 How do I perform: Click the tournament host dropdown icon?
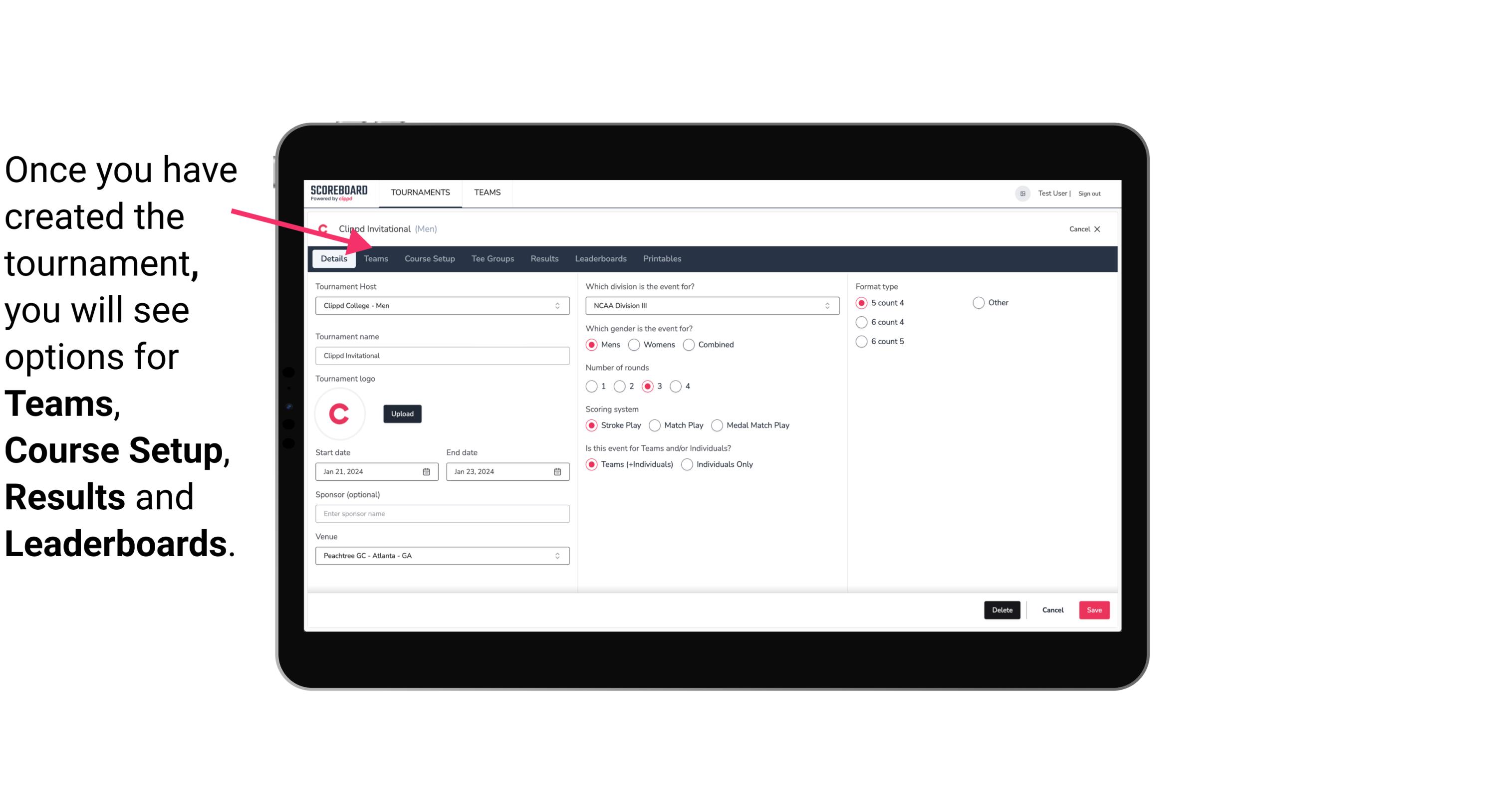[x=558, y=306]
